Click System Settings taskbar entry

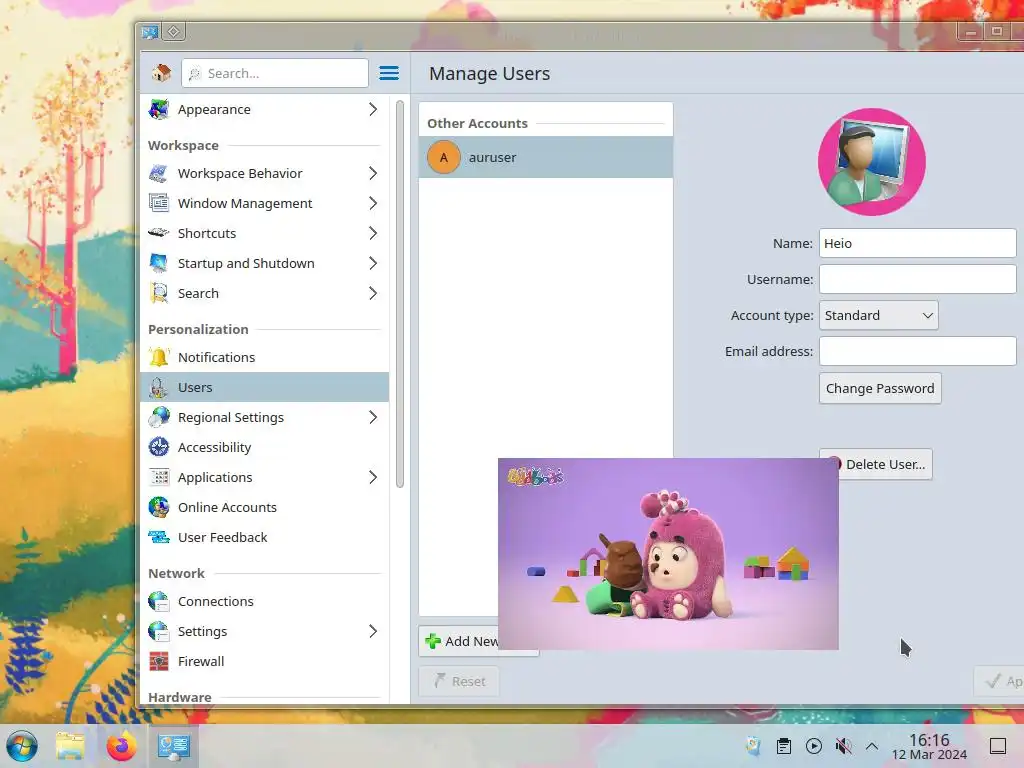point(174,746)
